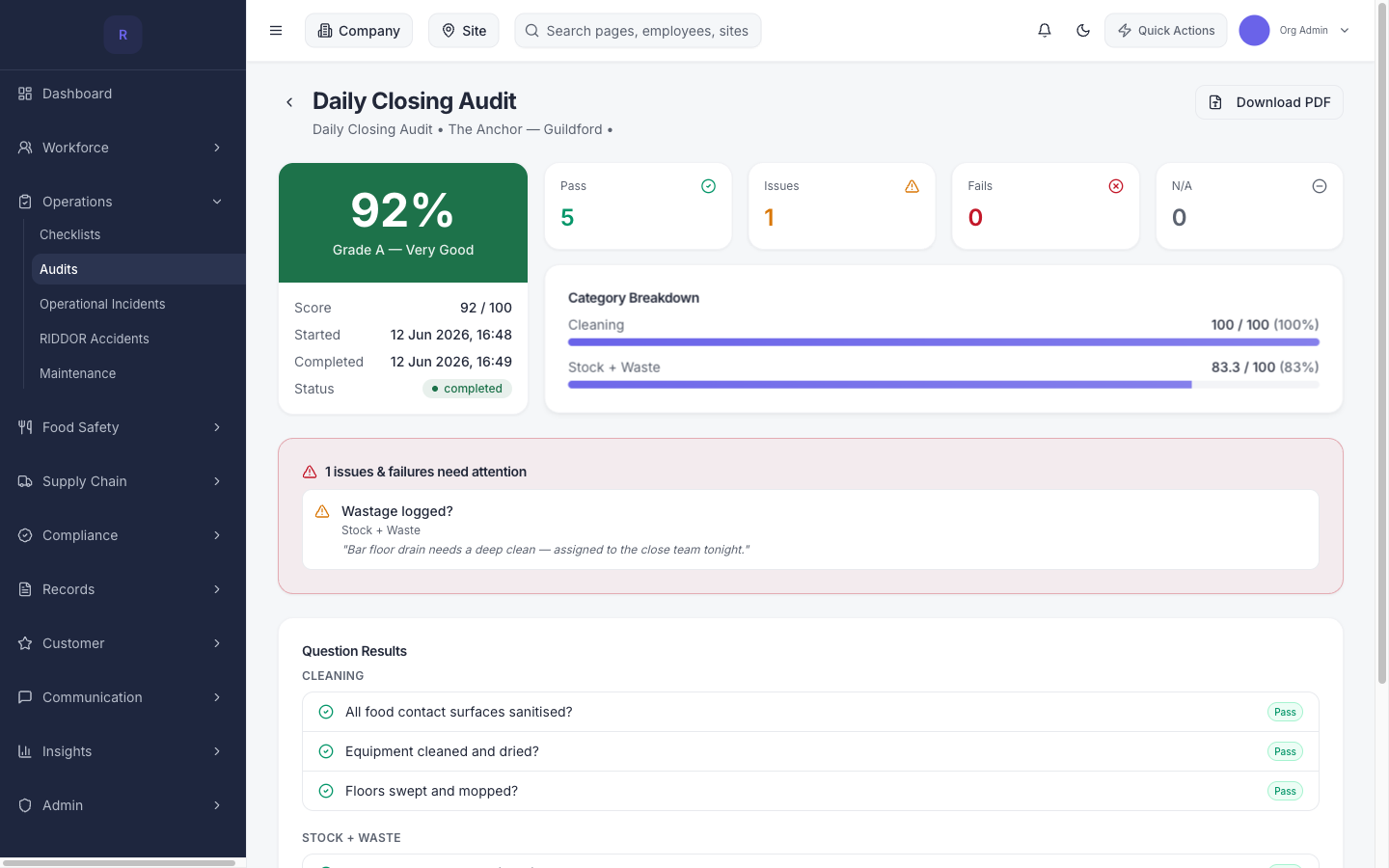1389x868 pixels.
Task: Click the Admin shield icon
Action: pyautogui.click(x=25, y=805)
